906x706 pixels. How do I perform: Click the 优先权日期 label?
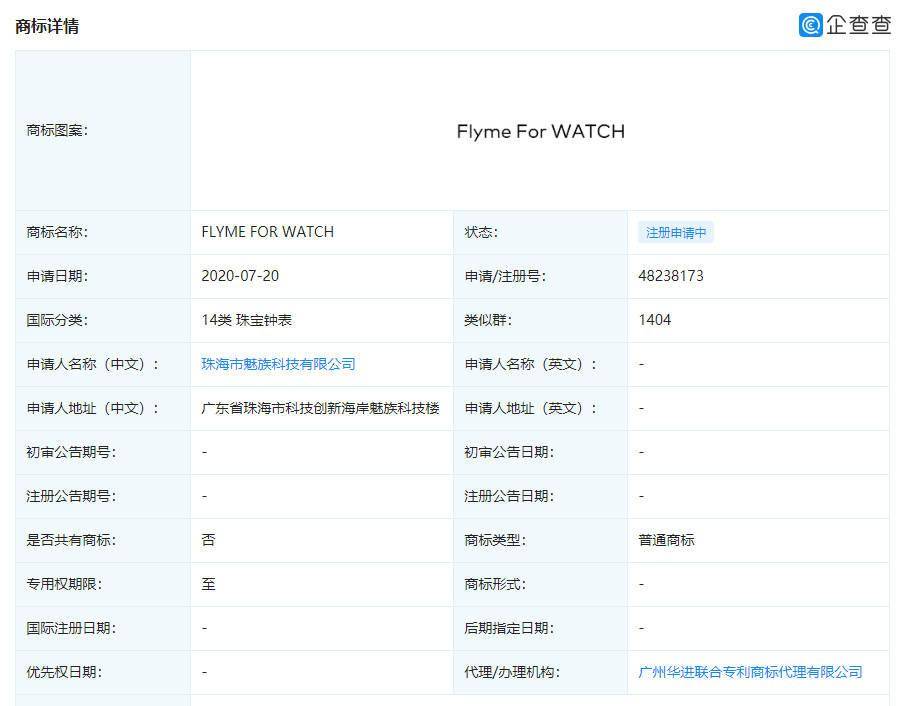click(x=64, y=672)
